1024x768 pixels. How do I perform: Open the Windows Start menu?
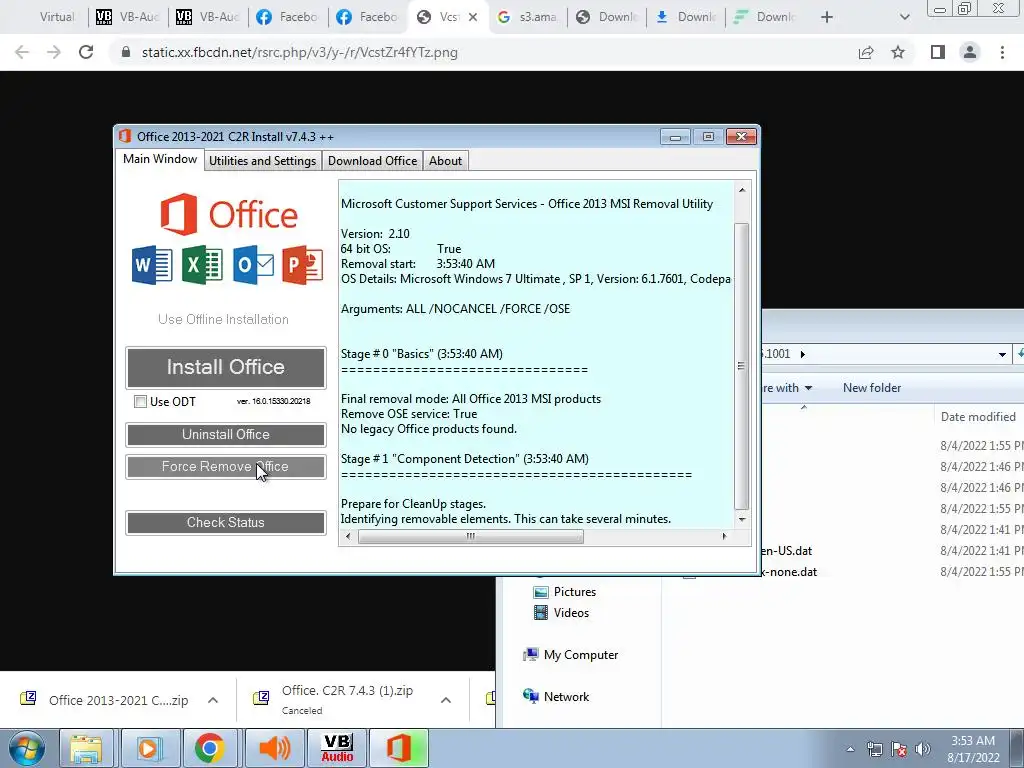pos(26,748)
